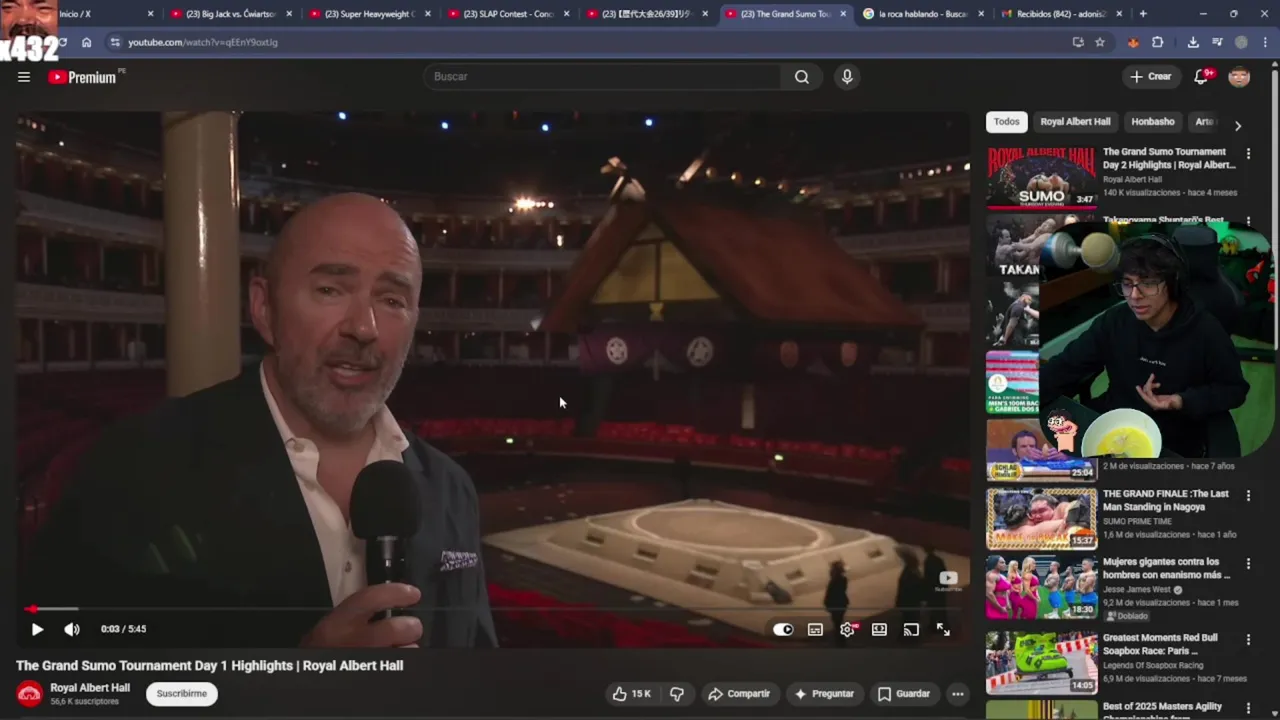Image resolution: width=1280 pixels, height=720 pixels.
Task: Show more filter chips with right arrow
Action: [x=1238, y=125]
